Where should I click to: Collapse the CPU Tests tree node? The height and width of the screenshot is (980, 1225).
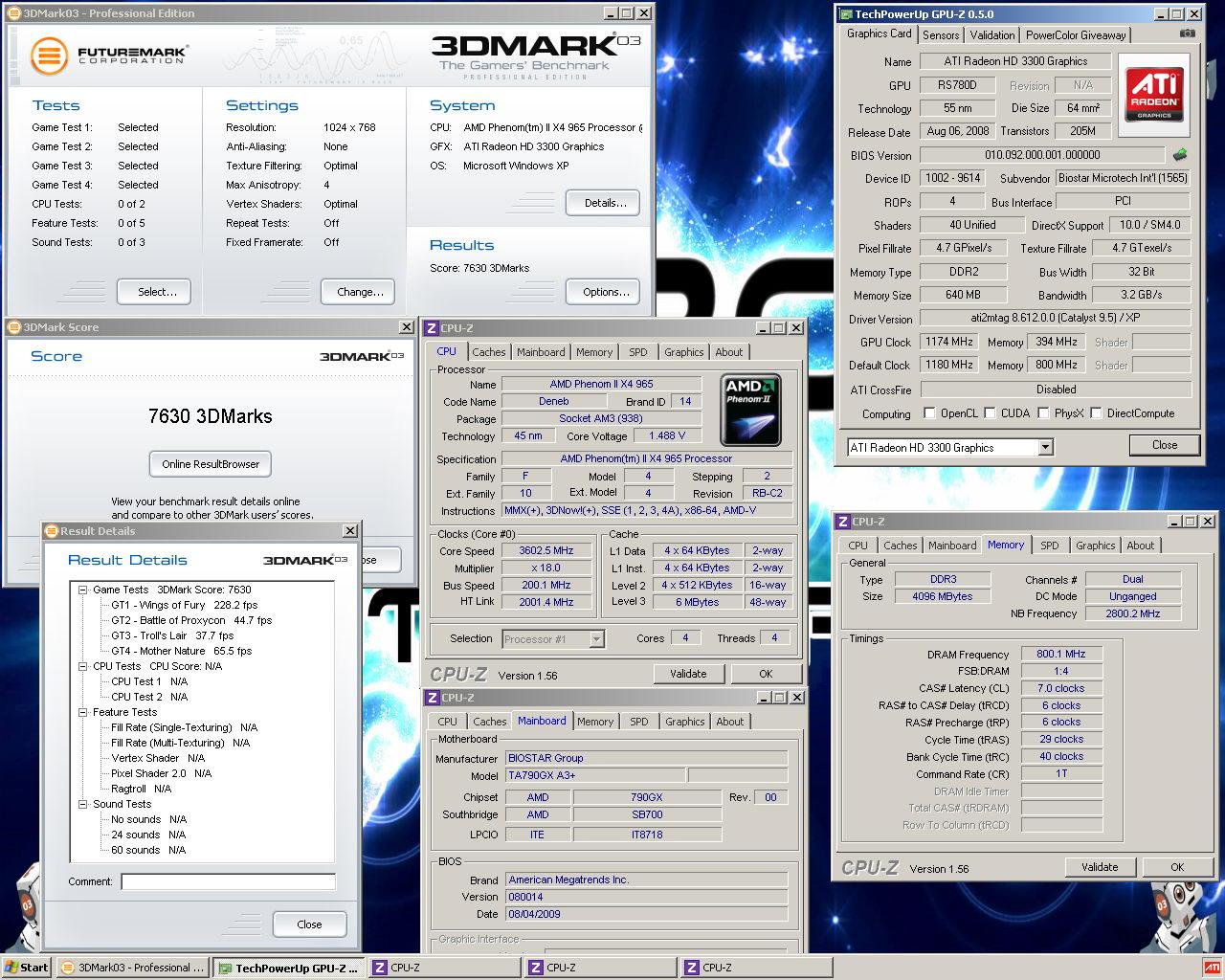[83, 666]
